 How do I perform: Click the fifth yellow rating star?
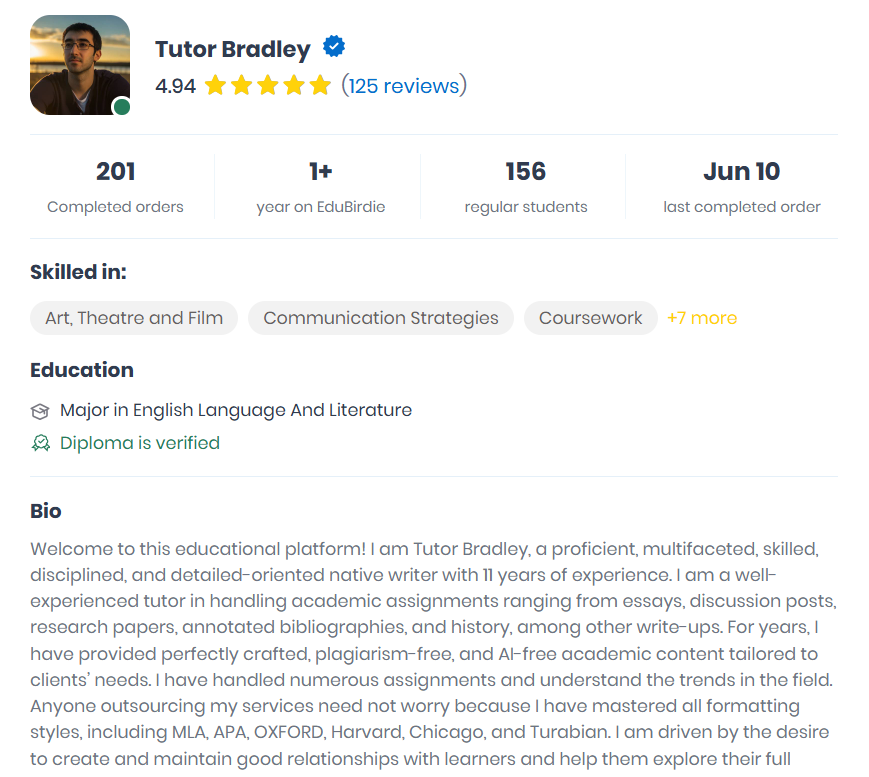[320, 86]
